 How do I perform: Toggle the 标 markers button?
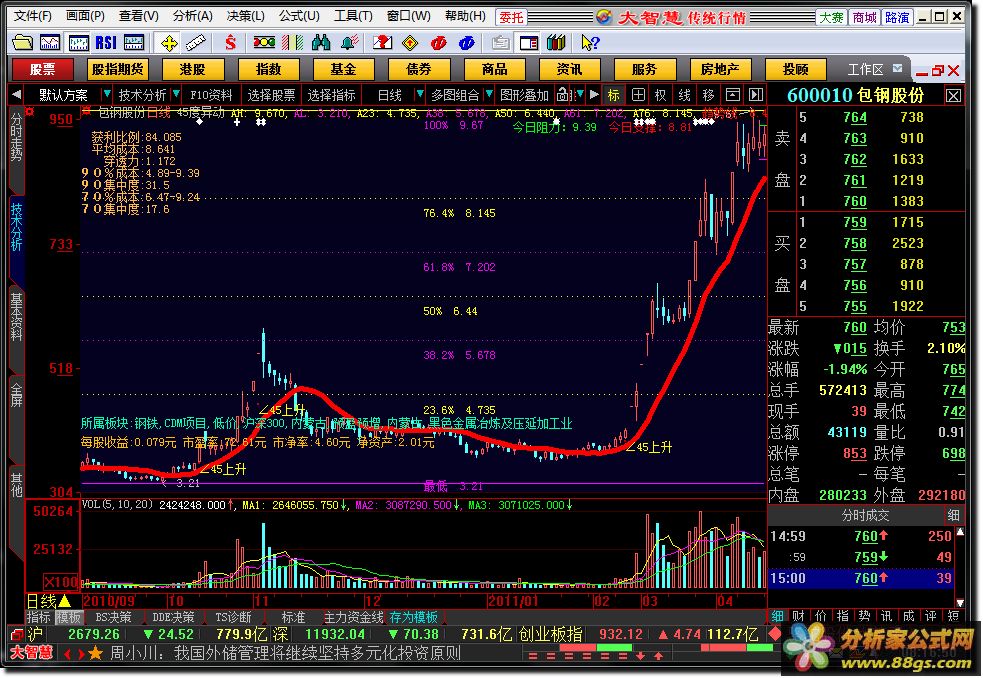point(614,95)
